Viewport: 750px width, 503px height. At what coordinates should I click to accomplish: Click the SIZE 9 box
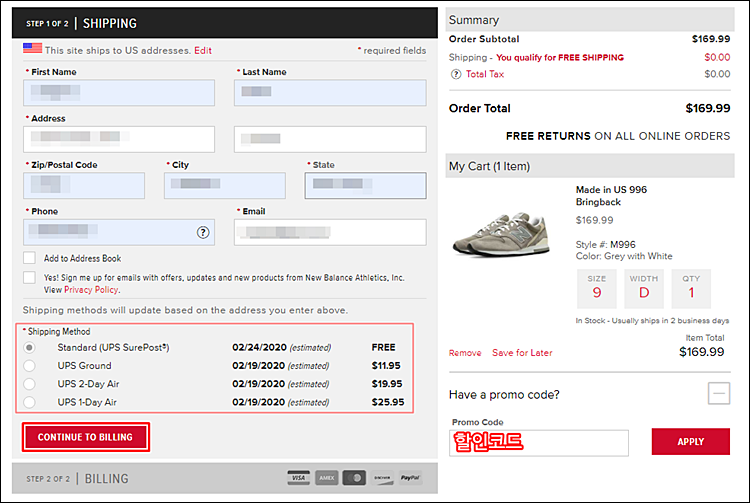(x=596, y=289)
